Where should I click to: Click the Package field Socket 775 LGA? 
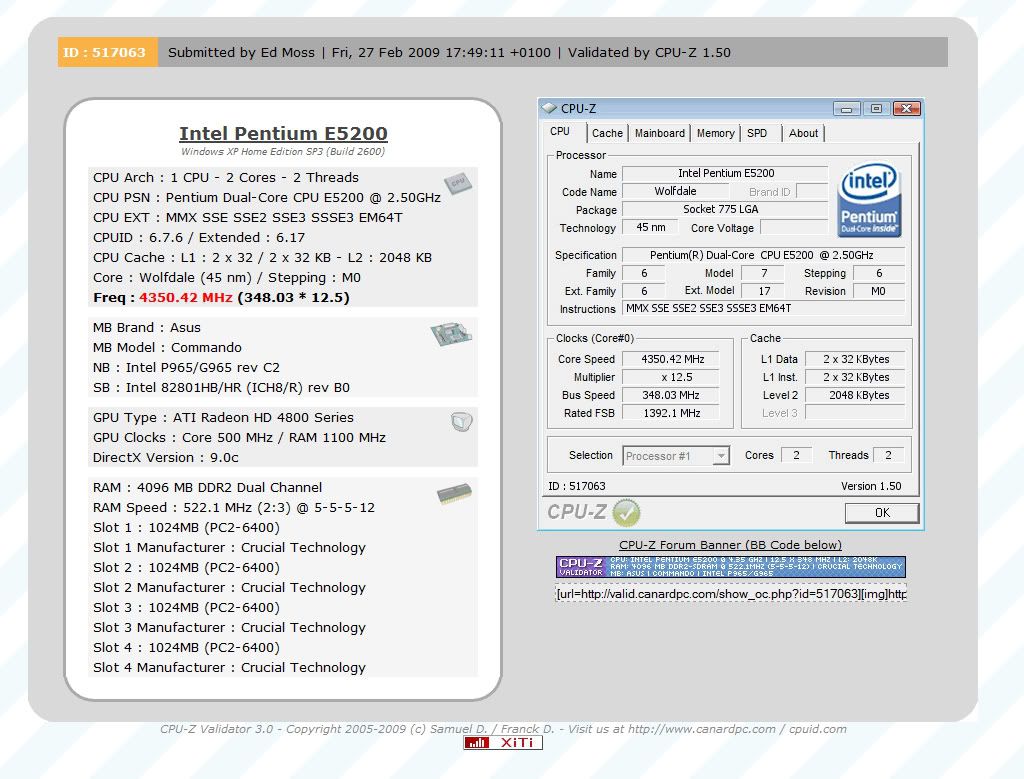coord(726,209)
